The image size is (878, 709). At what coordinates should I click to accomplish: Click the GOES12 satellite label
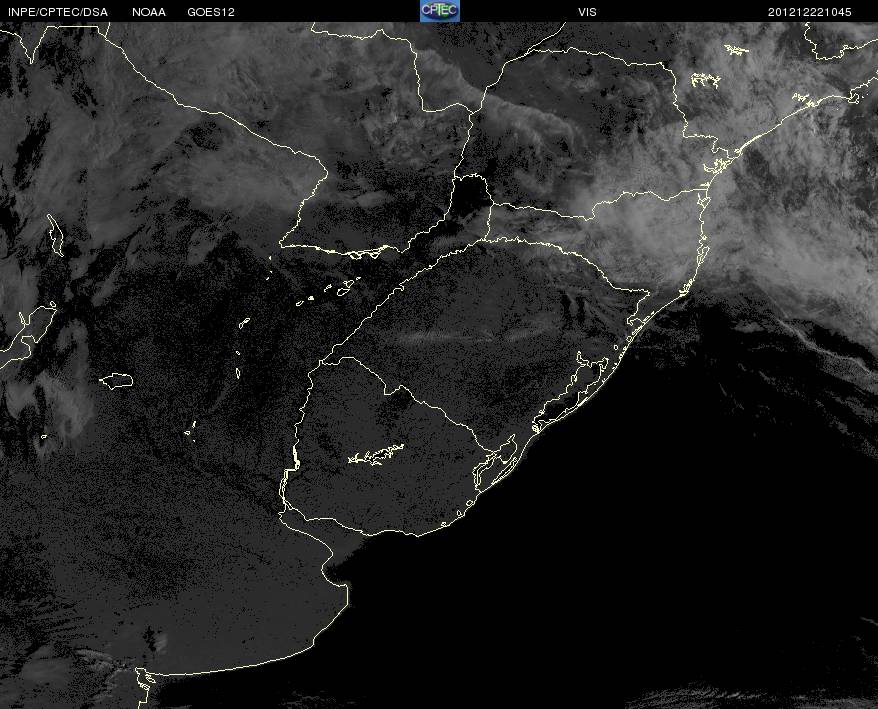tap(211, 12)
